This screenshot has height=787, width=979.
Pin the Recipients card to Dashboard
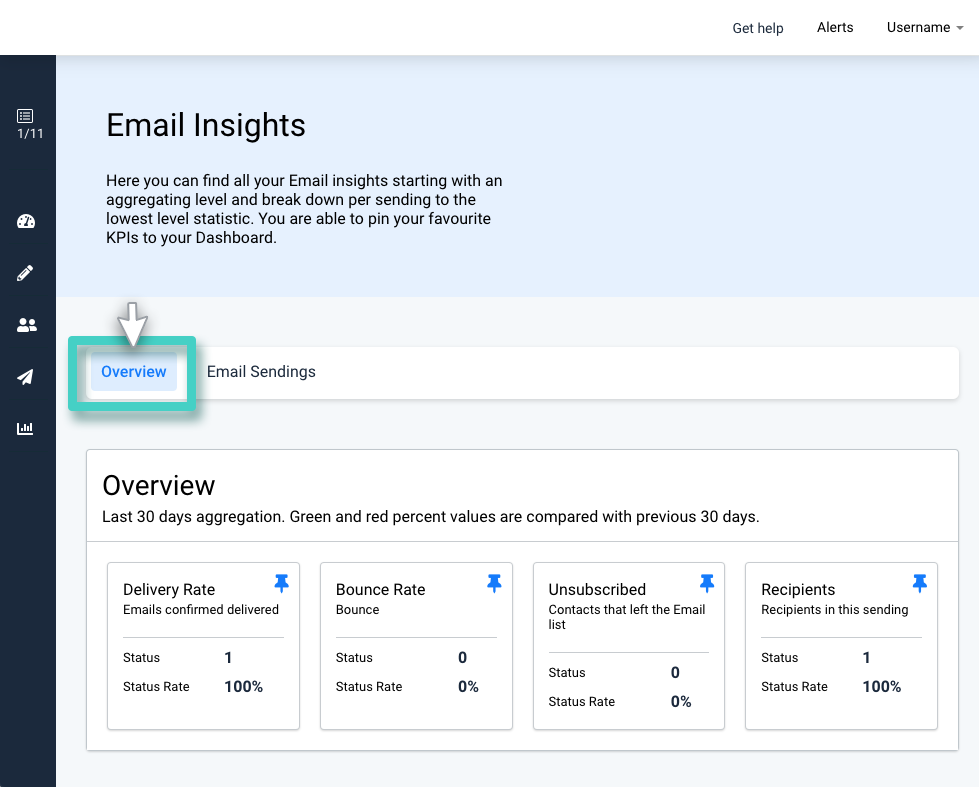coord(920,583)
